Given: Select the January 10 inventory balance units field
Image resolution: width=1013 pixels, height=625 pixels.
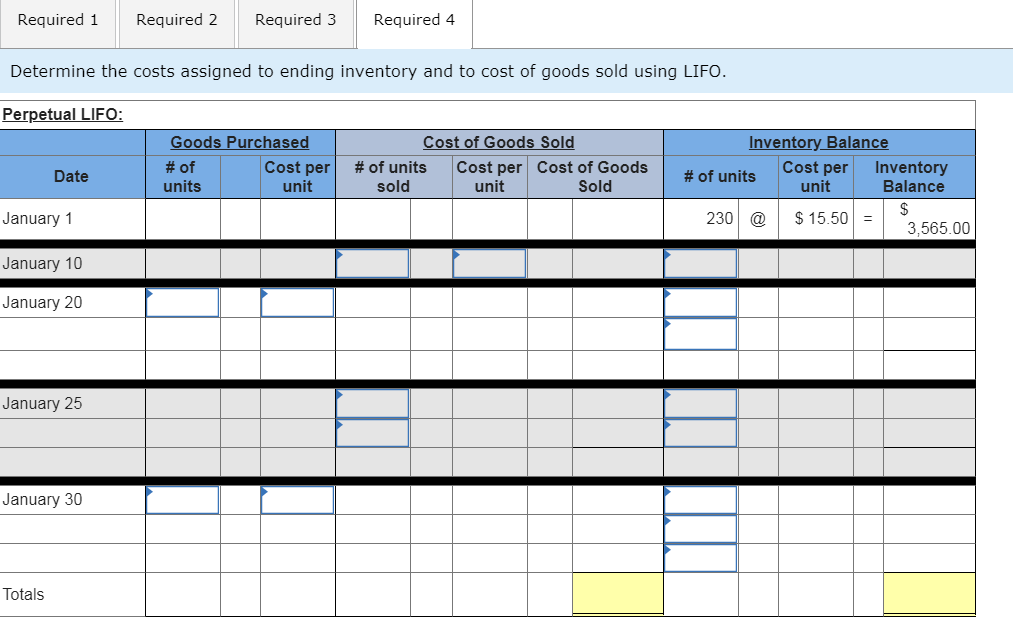Looking at the screenshot, I should [x=700, y=263].
